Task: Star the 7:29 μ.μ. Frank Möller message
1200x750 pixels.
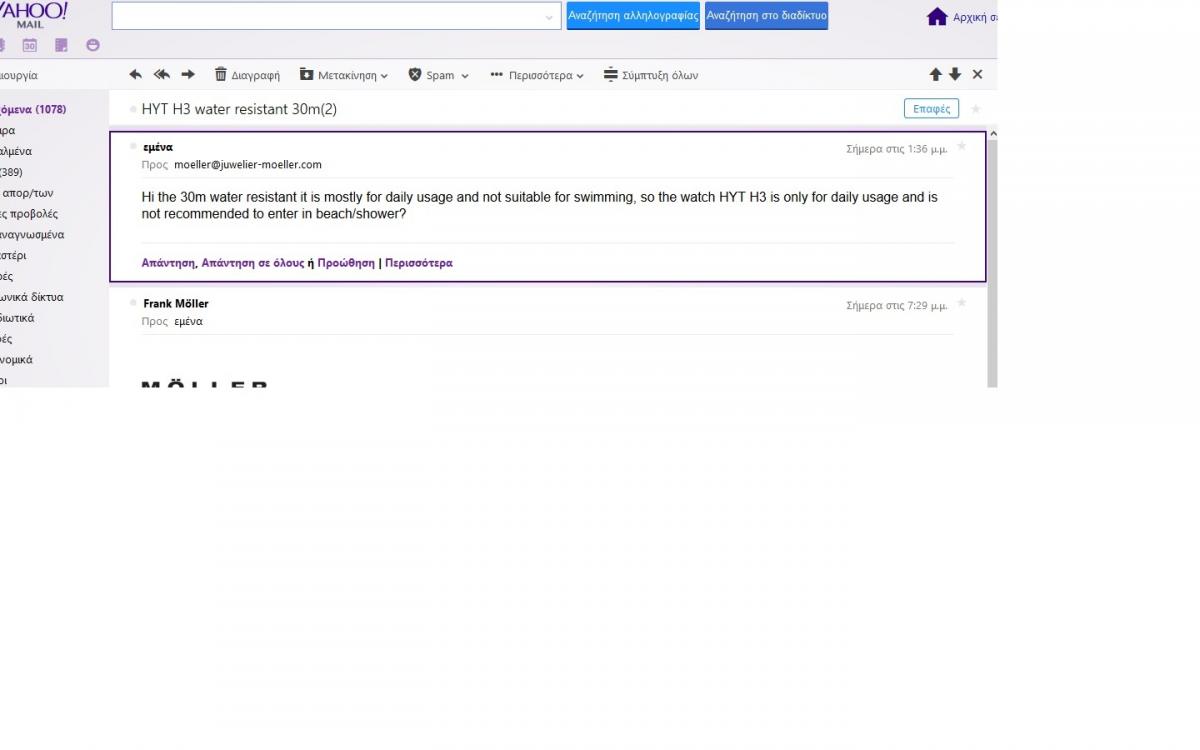Action: coord(962,303)
